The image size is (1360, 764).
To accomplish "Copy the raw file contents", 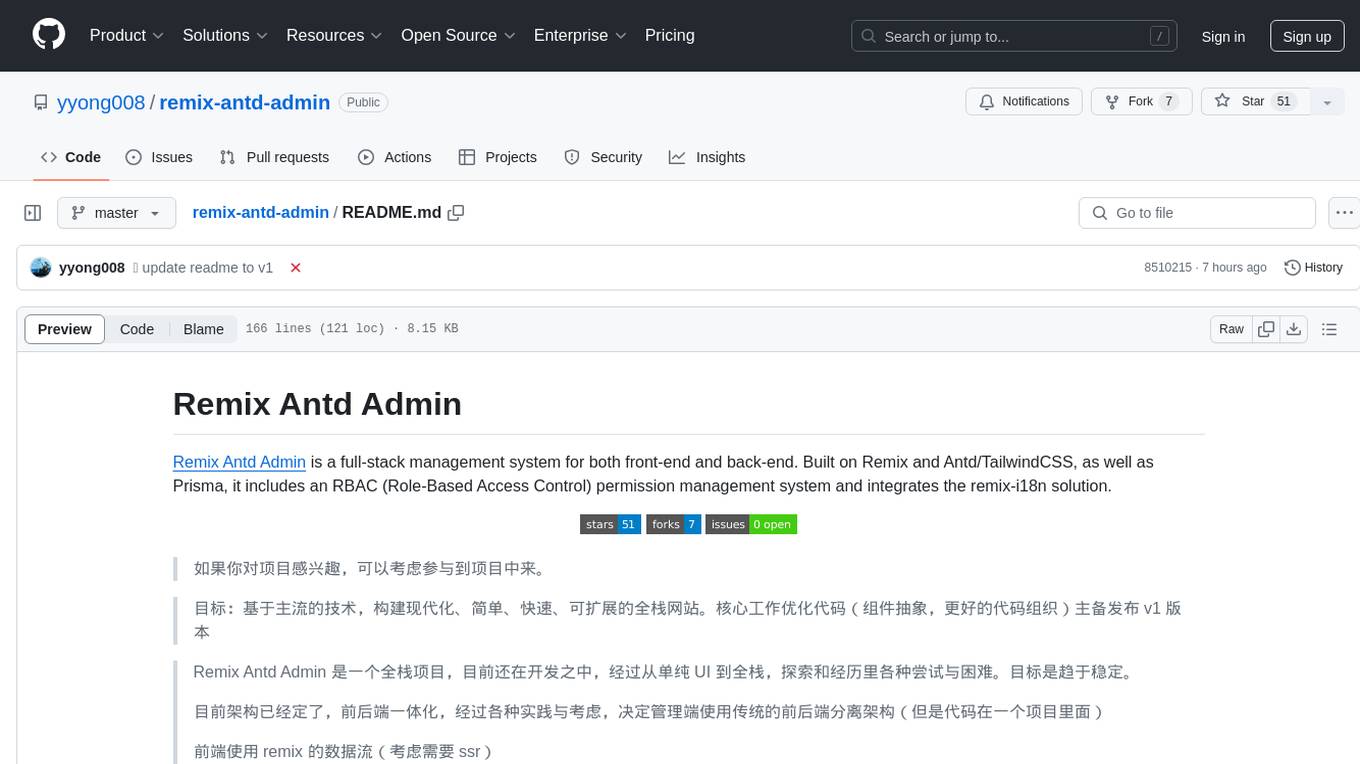I will point(1266,329).
